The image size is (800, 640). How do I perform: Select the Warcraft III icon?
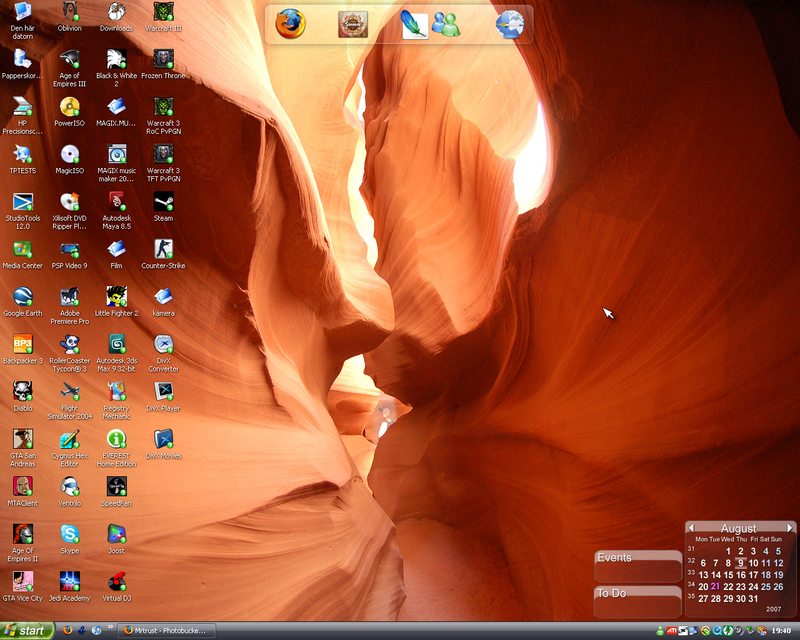point(163,12)
